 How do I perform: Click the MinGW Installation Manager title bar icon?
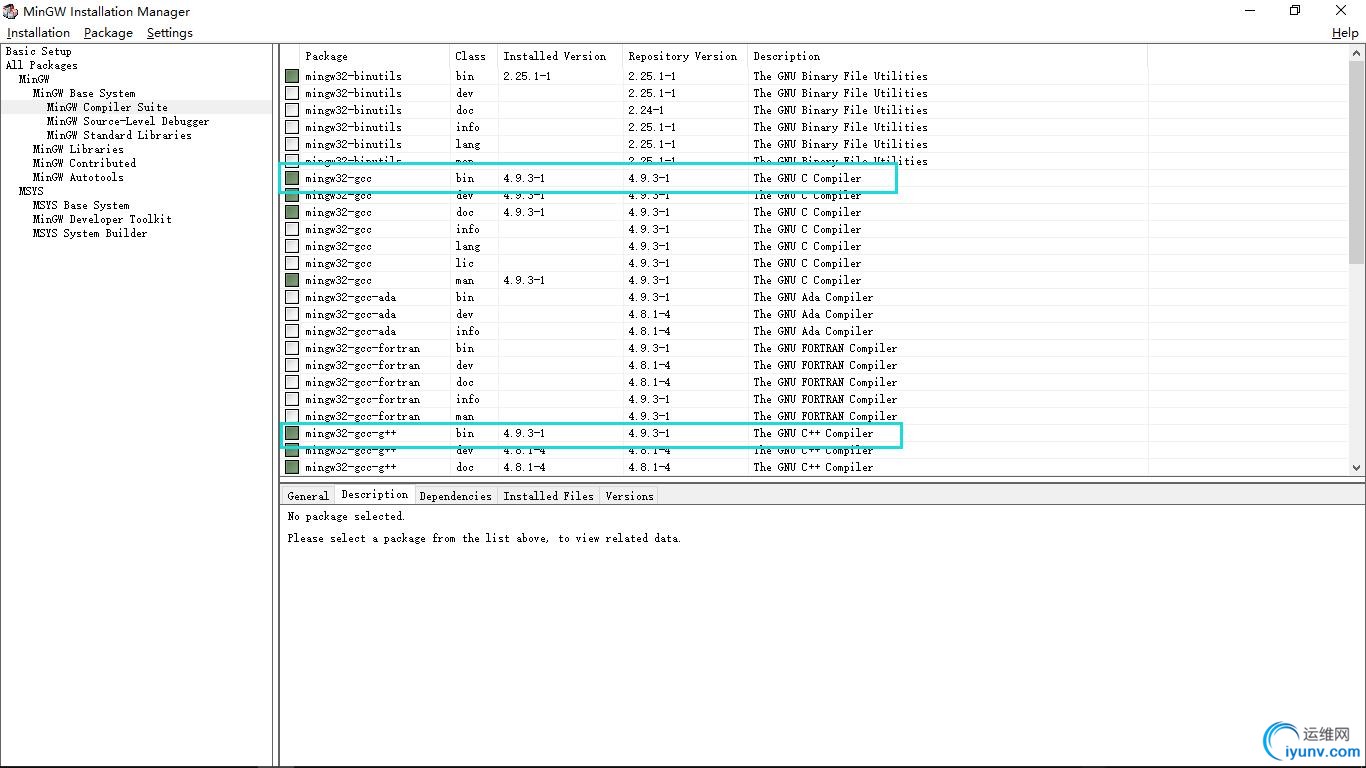pyautogui.click(x=10, y=11)
